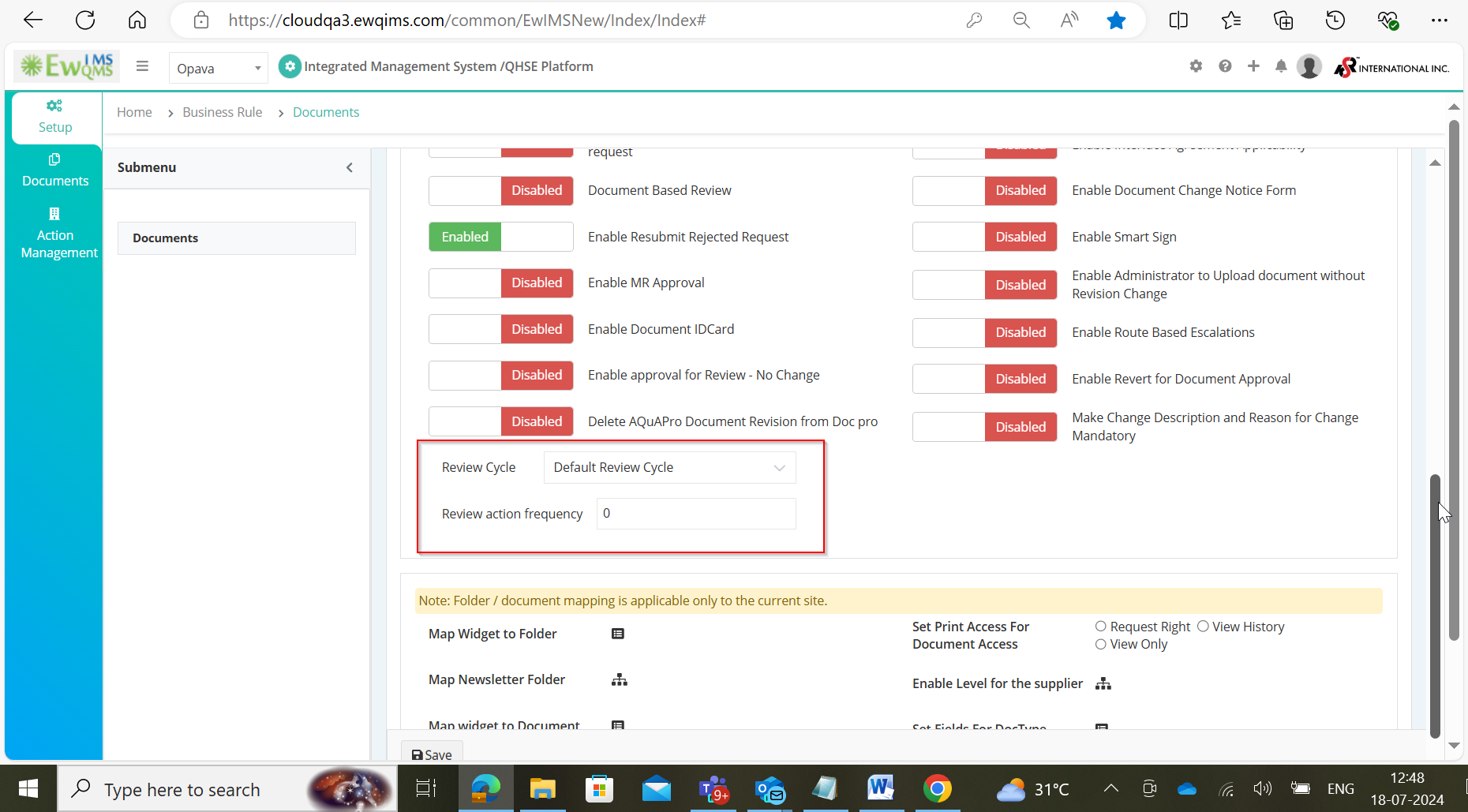Open browser favorites list icon
The width and height of the screenshot is (1468, 812).
click(1231, 21)
